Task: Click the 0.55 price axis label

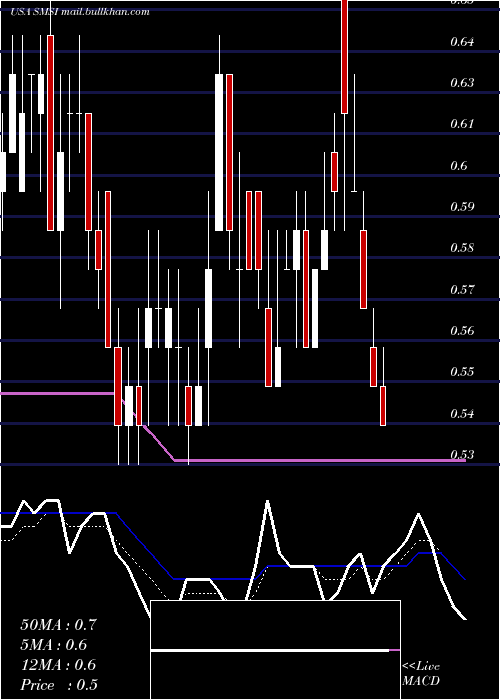Action: point(462,372)
